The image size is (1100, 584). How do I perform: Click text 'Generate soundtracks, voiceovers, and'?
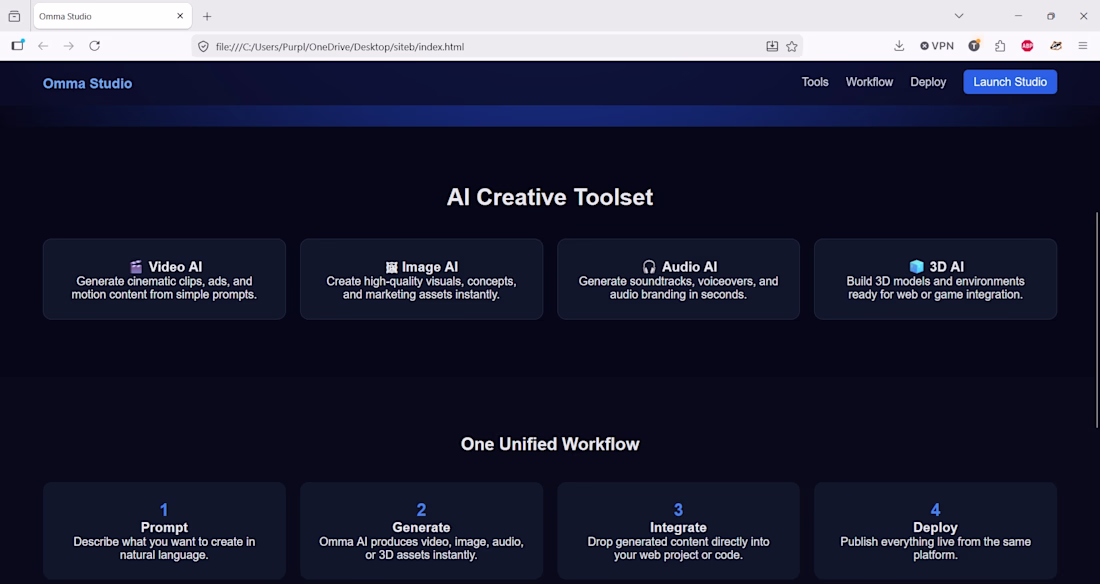tap(678, 281)
